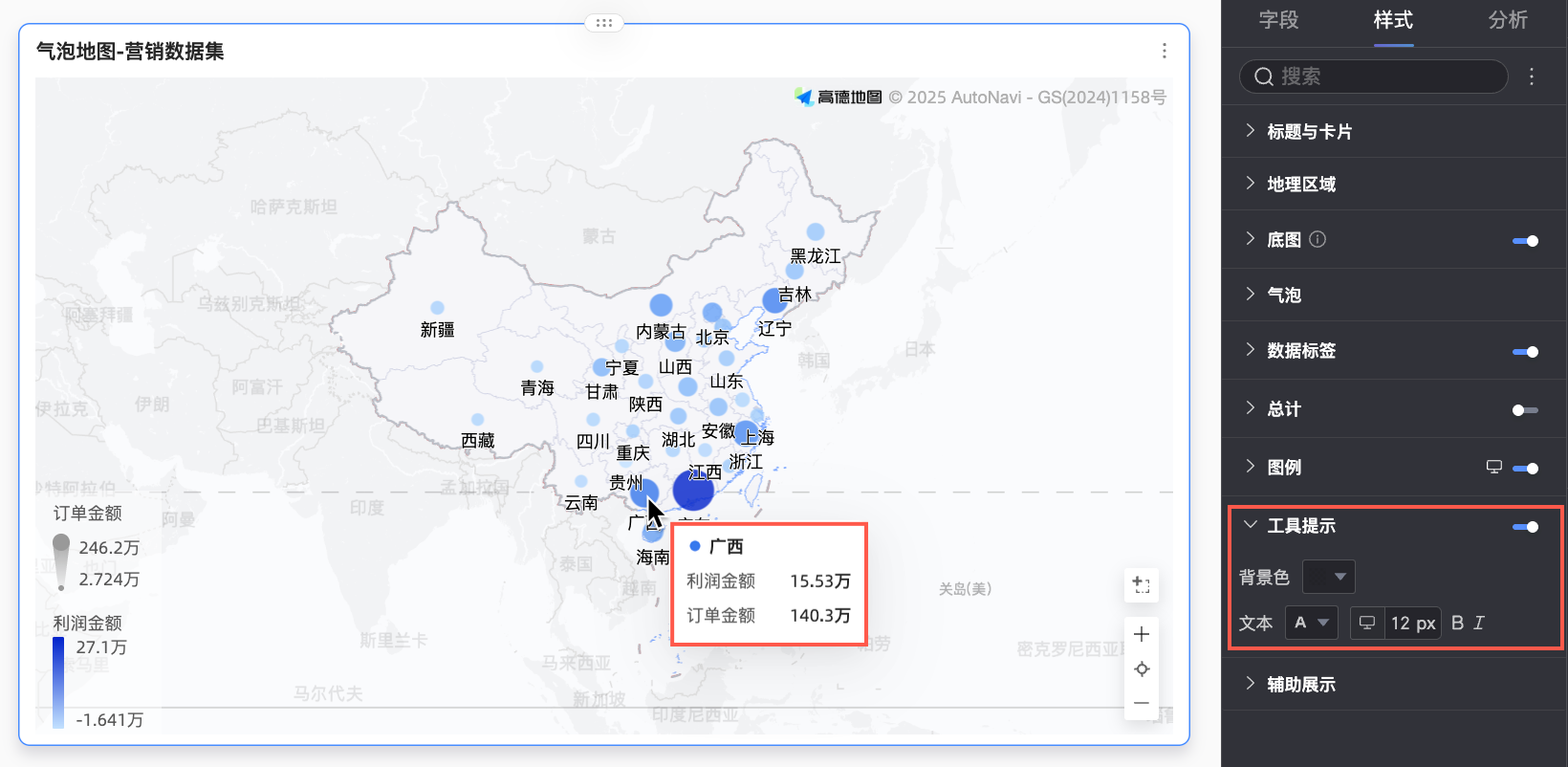
Task: Click the 246.2万 legend value
Action: [109, 548]
